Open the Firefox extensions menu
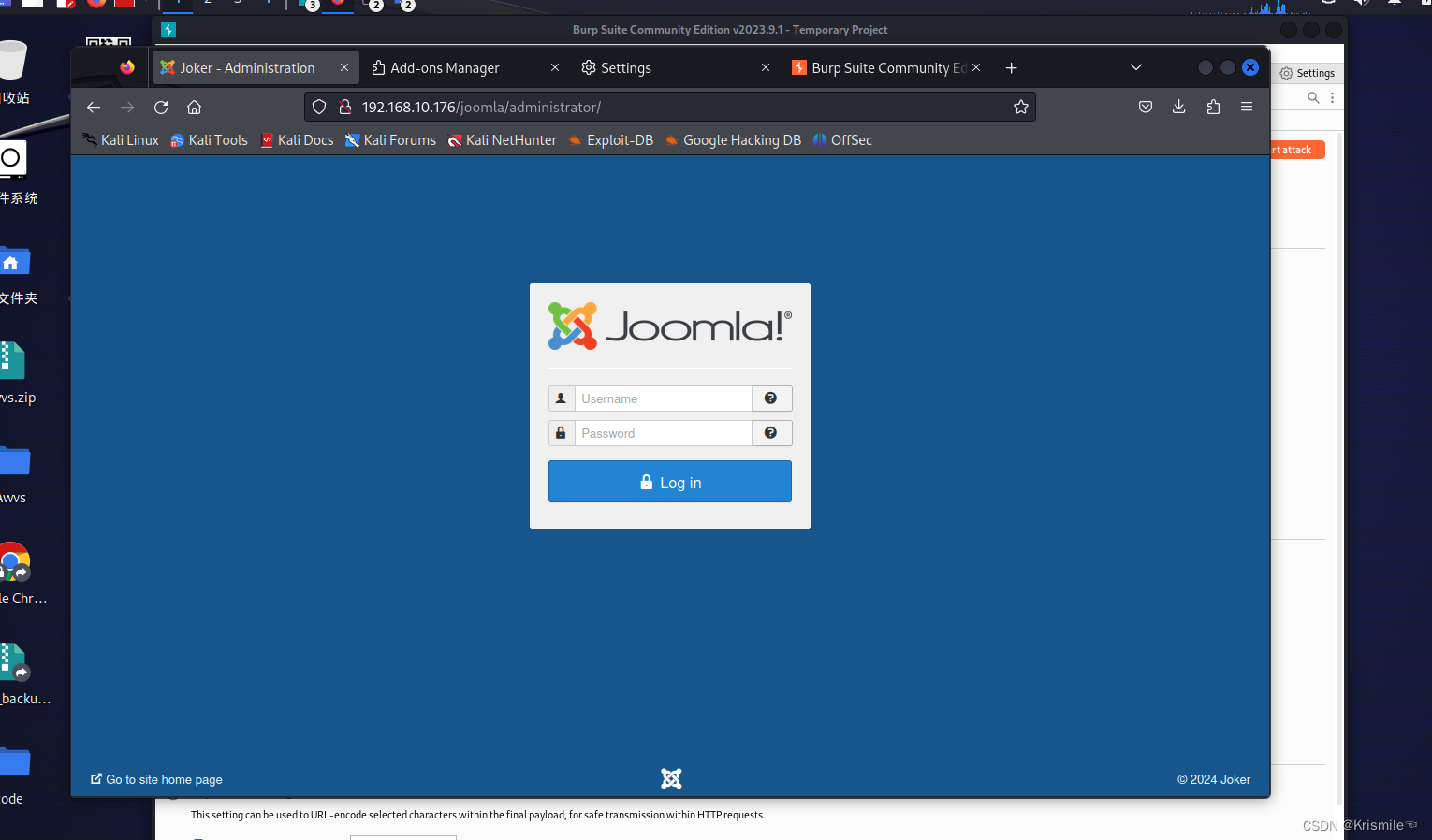Image resolution: width=1432 pixels, height=840 pixels. click(1213, 108)
